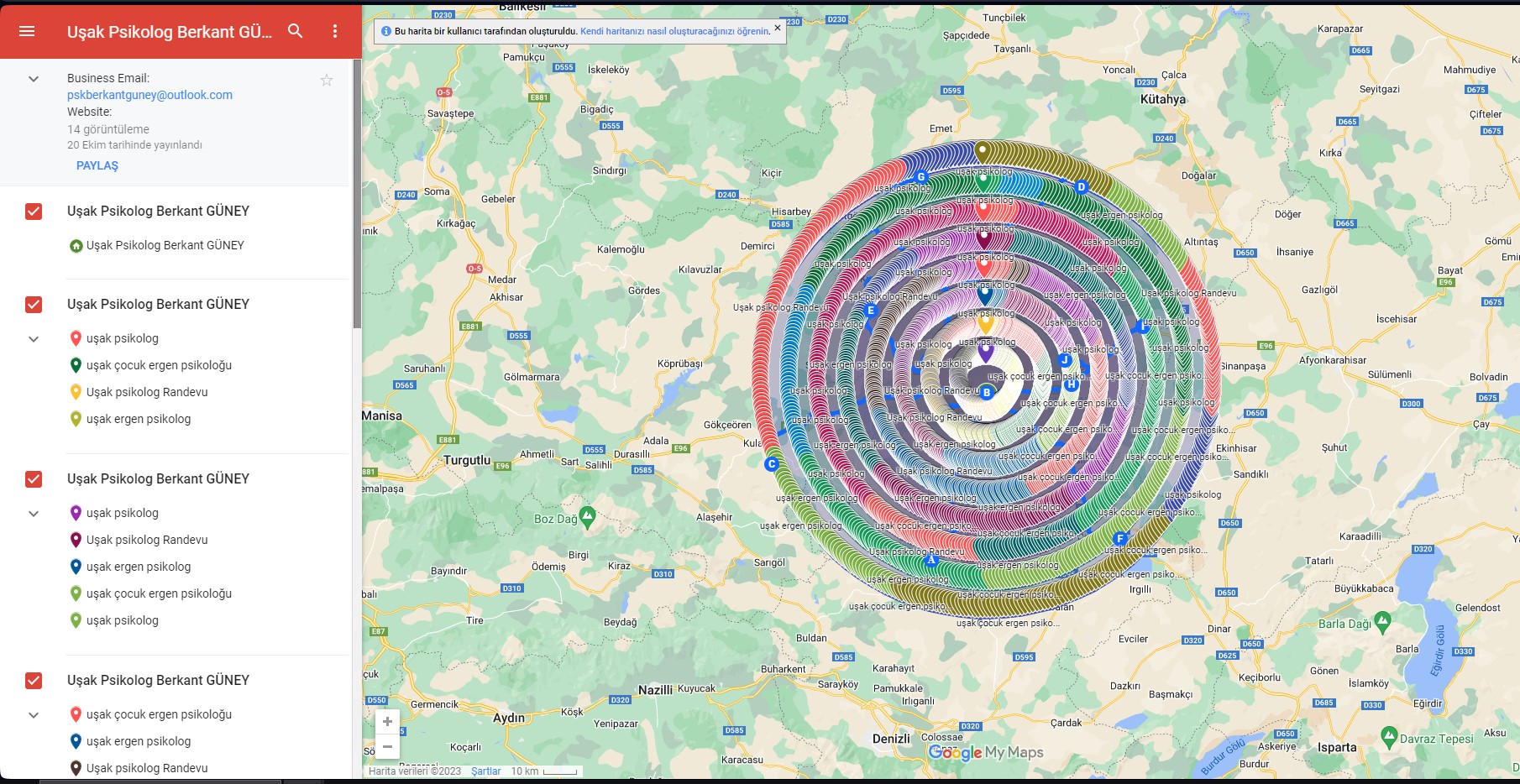Collapse the Business Email info section

[x=33, y=78]
